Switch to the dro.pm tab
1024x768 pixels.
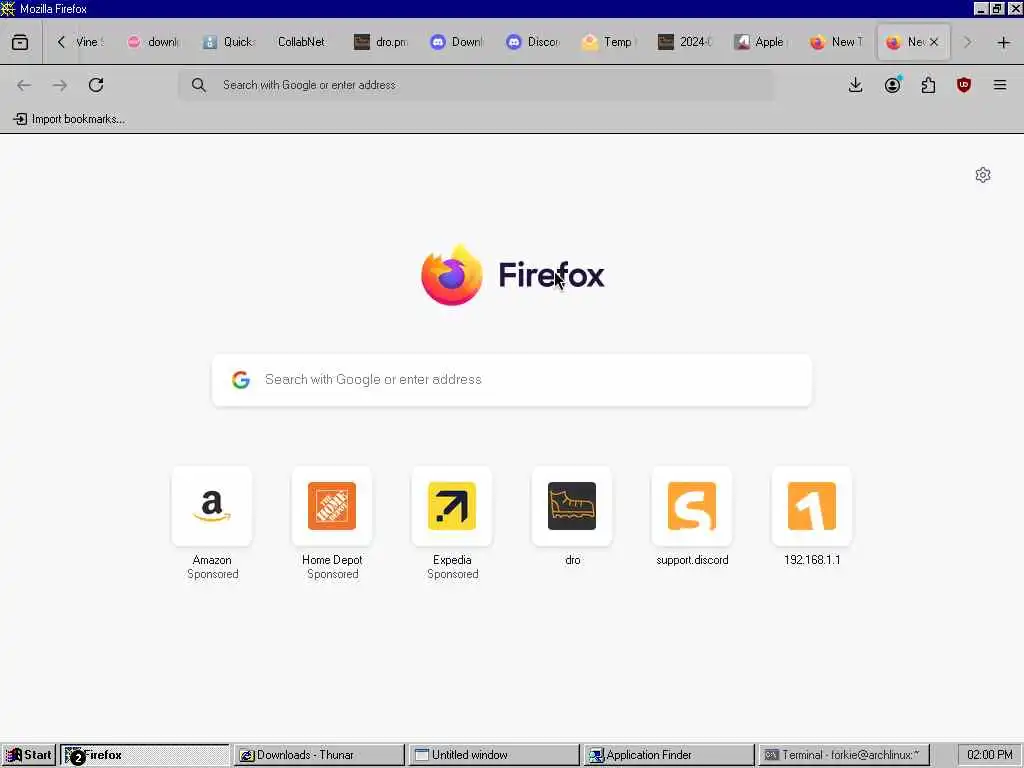coord(381,42)
